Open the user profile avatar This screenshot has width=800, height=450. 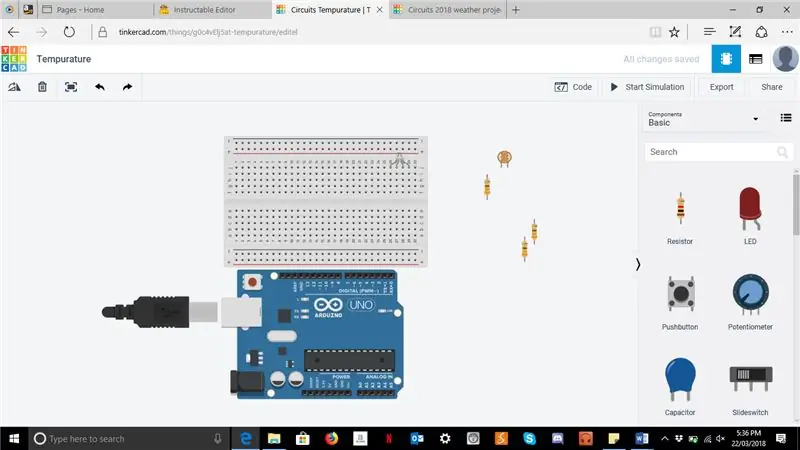pos(785,59)
